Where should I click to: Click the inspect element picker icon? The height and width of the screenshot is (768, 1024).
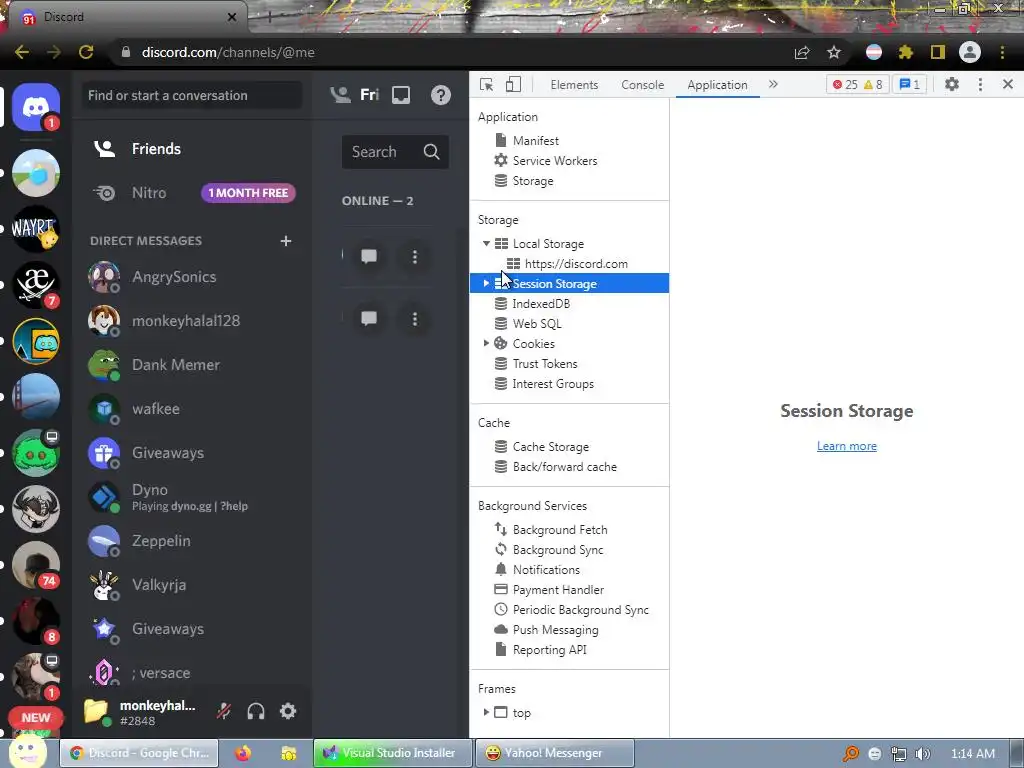pos(487,84)
